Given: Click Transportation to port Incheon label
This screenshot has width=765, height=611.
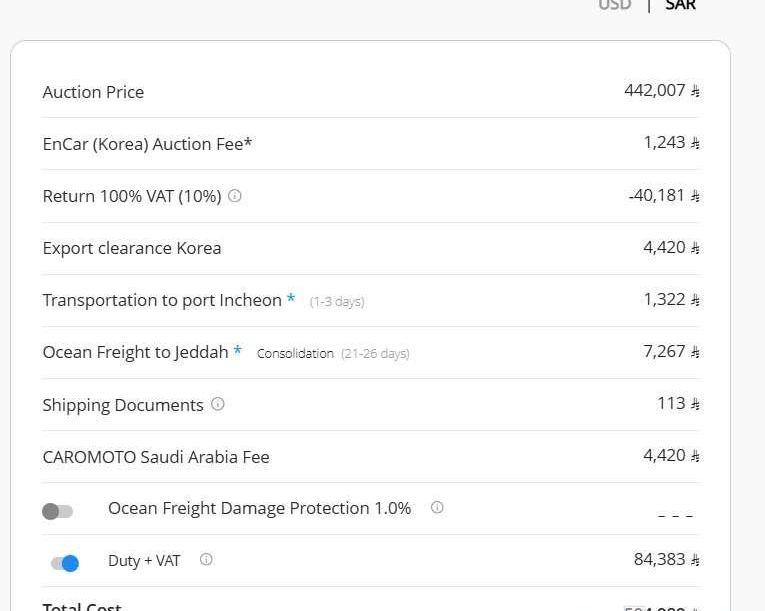Looking at the screenshot, I should pyautogui.click(x=162, y=300).
